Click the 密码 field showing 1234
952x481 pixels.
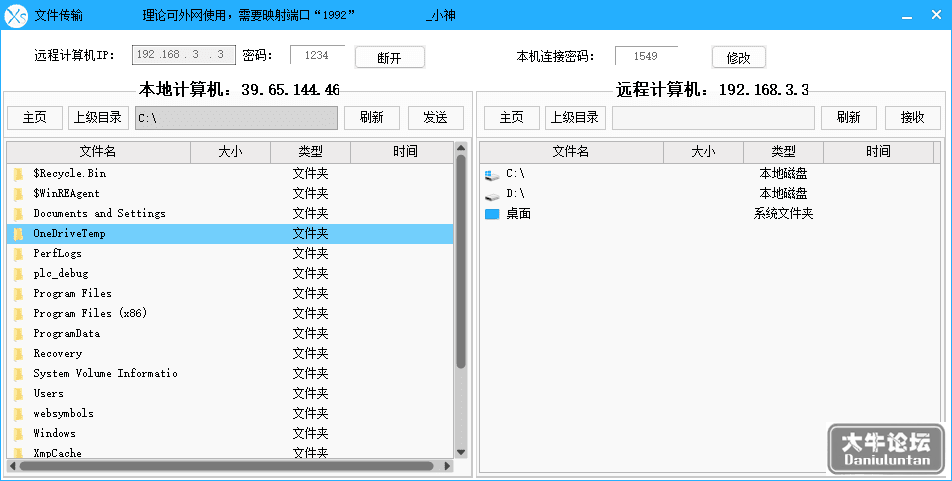pyautogui.click(x=317, y=55)
